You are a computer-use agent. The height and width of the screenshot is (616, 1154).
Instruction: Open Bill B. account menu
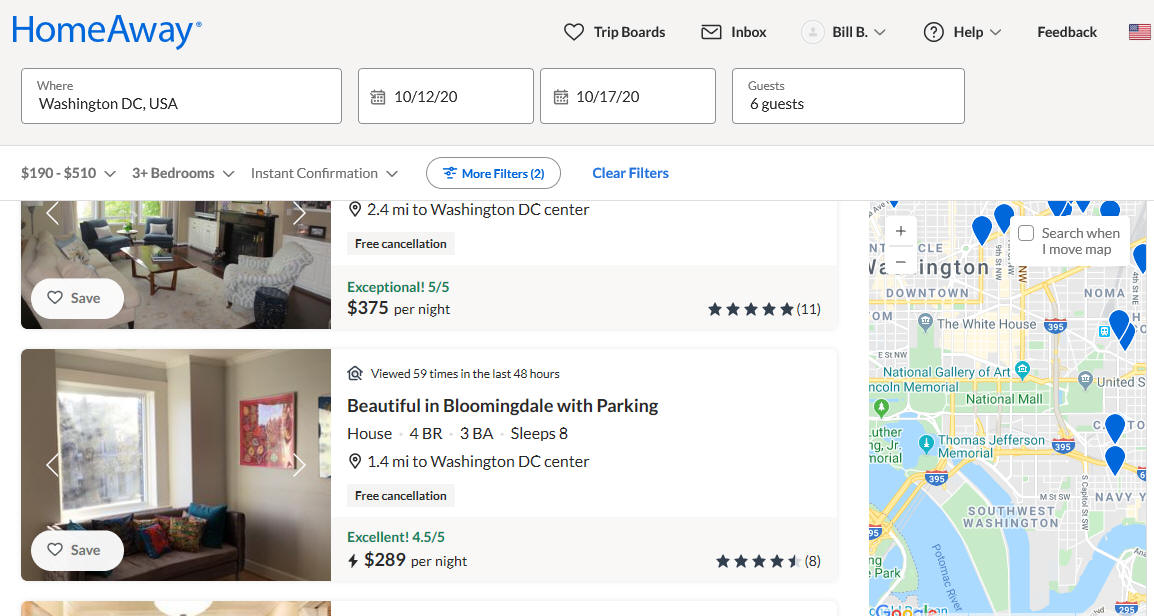coord(843,32)
